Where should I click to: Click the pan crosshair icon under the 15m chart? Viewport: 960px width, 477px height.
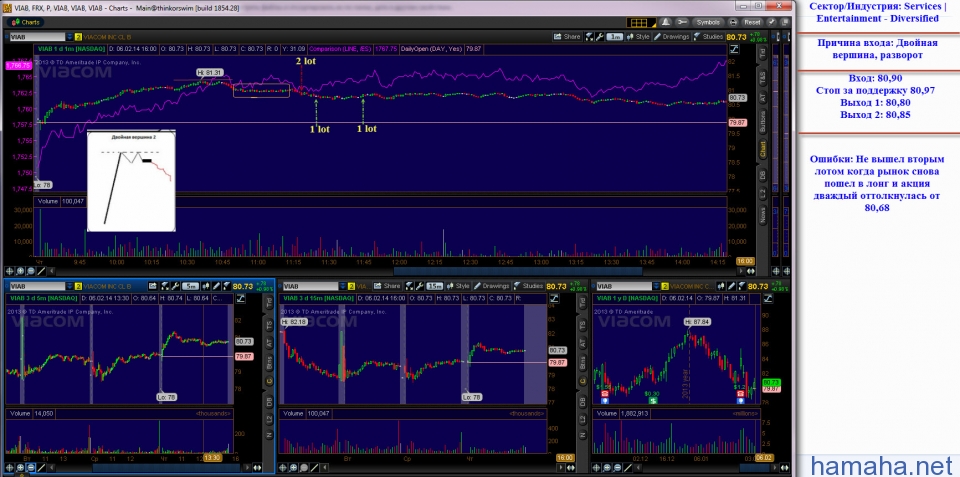[x=283, y=468]
